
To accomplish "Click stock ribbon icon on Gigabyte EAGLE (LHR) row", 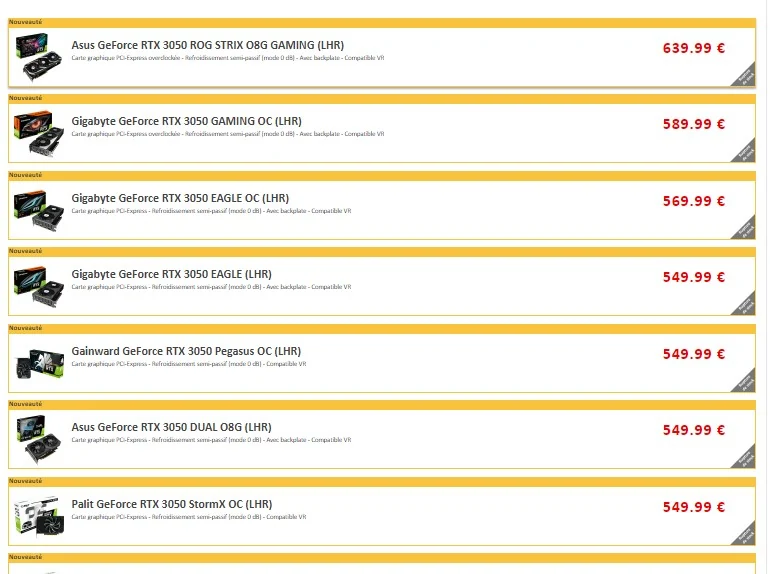I will 745,305.
